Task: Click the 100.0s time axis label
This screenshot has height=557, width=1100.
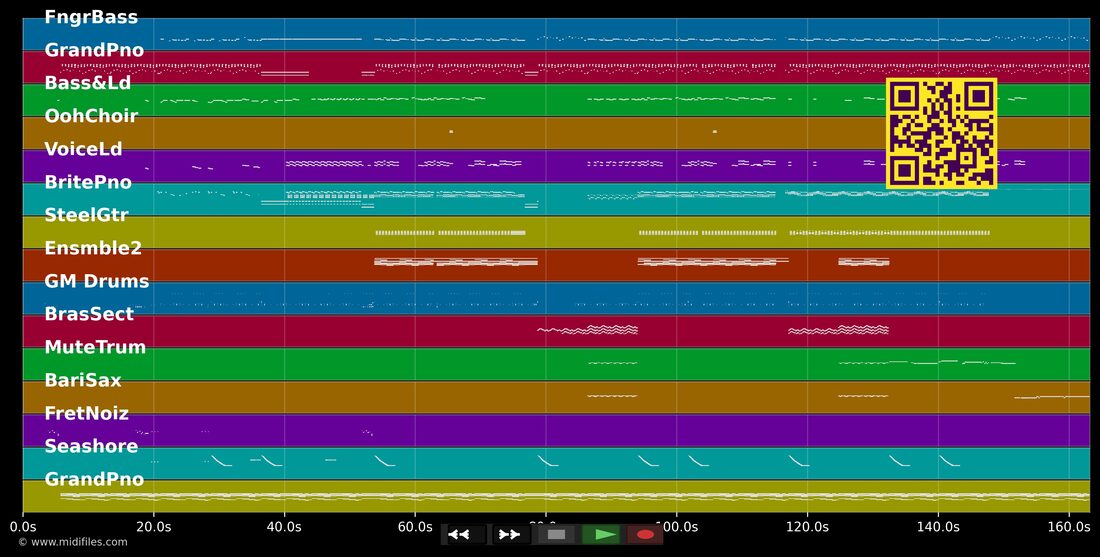Action: [x=676, y=525]
